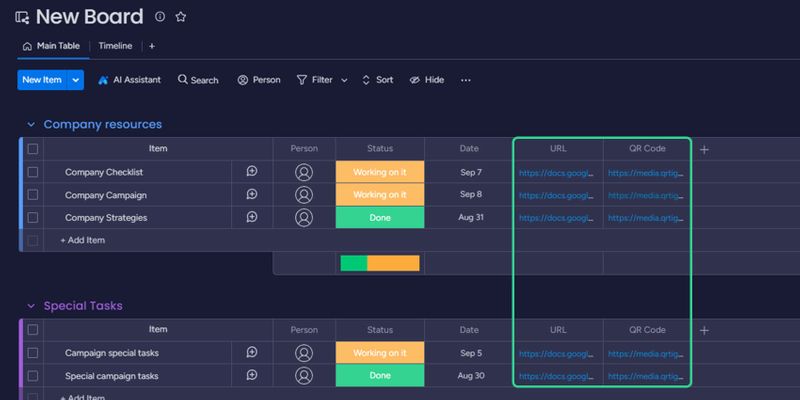Click New Board title text
The height and width of the screenshot is (400, 800).
(89, 17)
